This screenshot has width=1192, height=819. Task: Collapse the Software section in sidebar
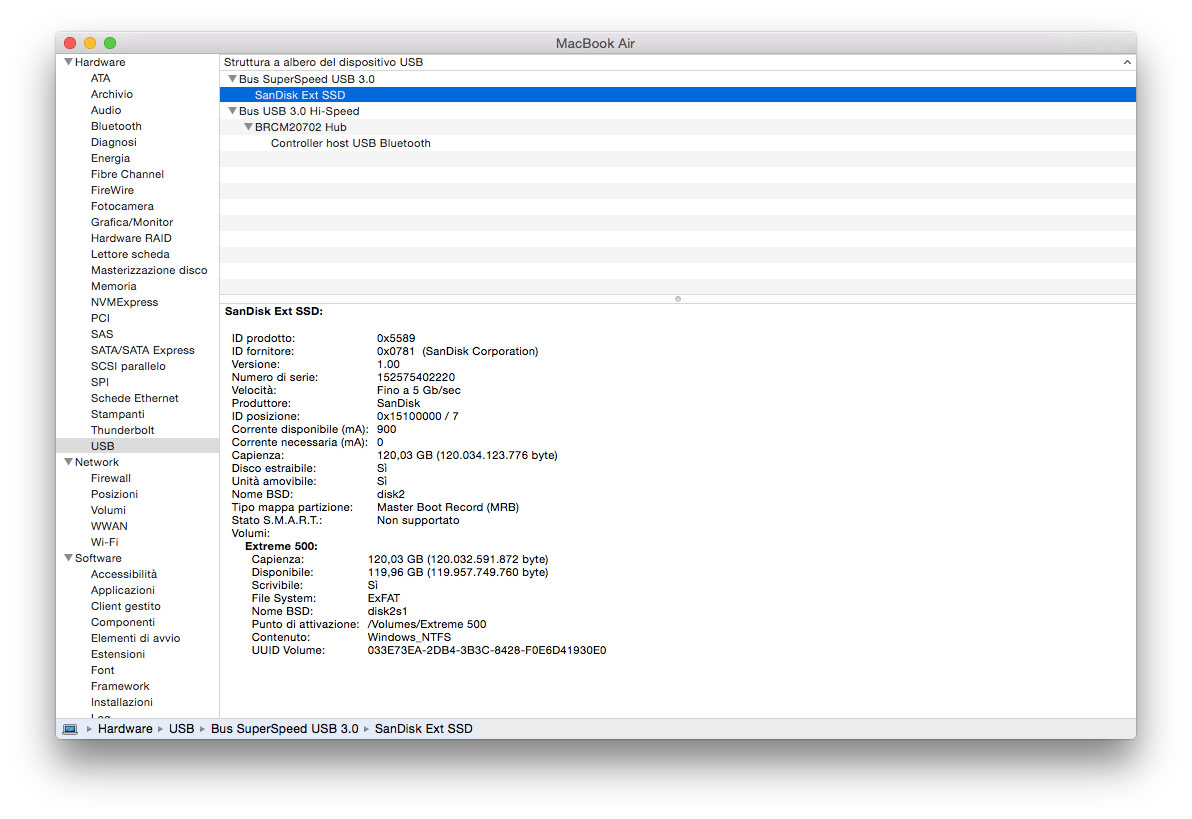pyautogui.click(x=68, y=557)
